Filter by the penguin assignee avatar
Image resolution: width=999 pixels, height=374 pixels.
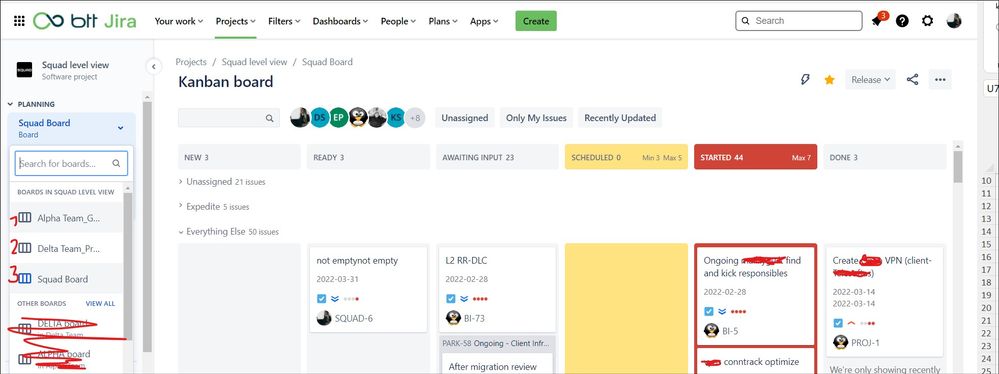coord(358,117)
